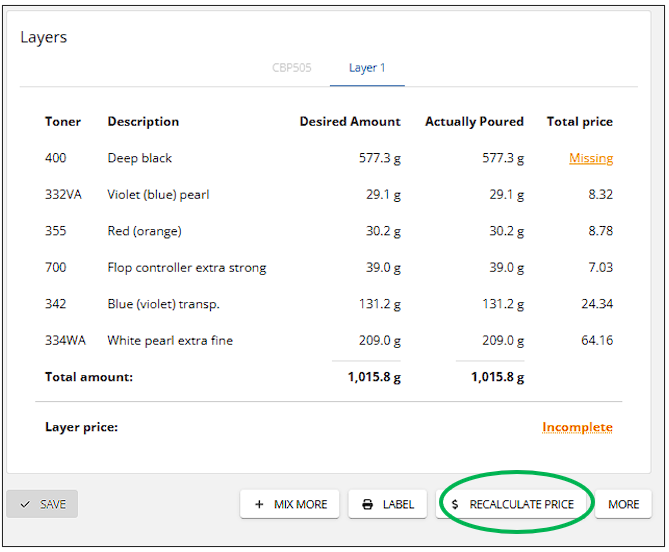This screenshot has width=669, height=552.
Task: Click the 24.34 price value
Action: click(597, 304)
